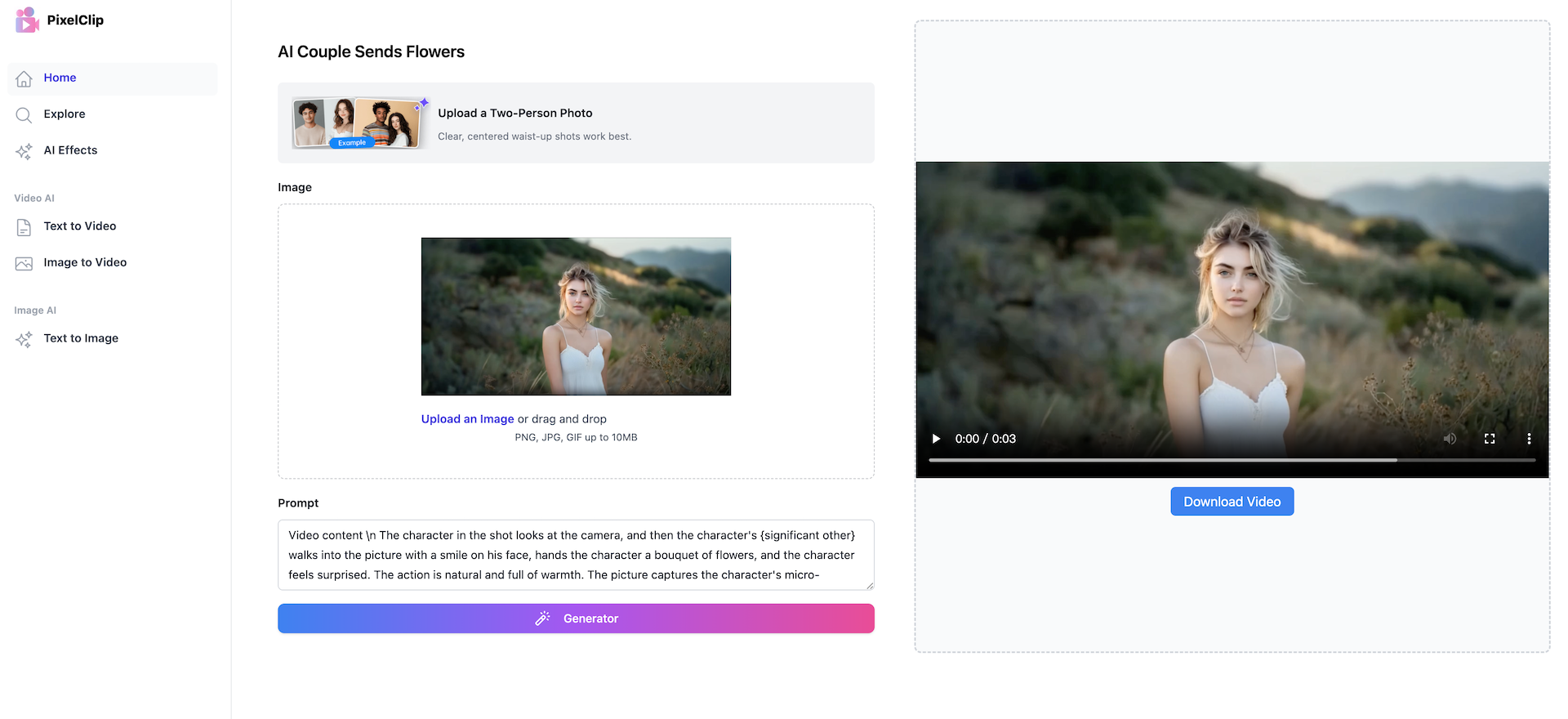Open the Explore menu item
Screen dimensions: 1568x719
point(113,114)
